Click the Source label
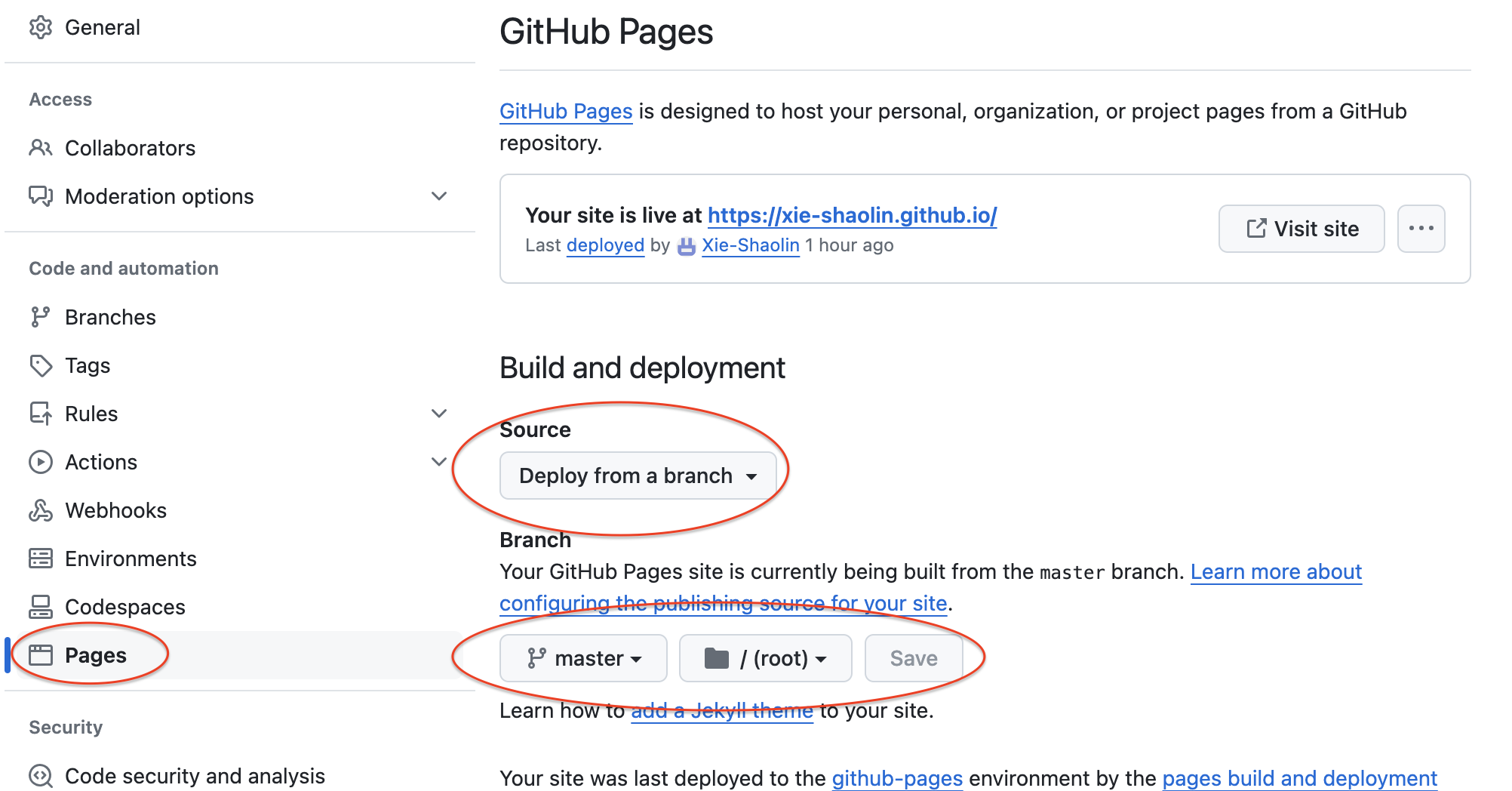The image size is (1512, 791). tap(535, 429)
